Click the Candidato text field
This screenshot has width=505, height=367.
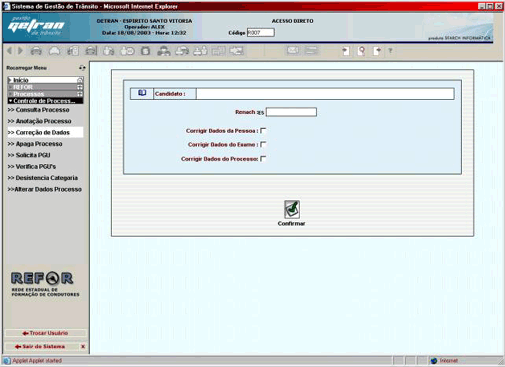coord(325,94)
